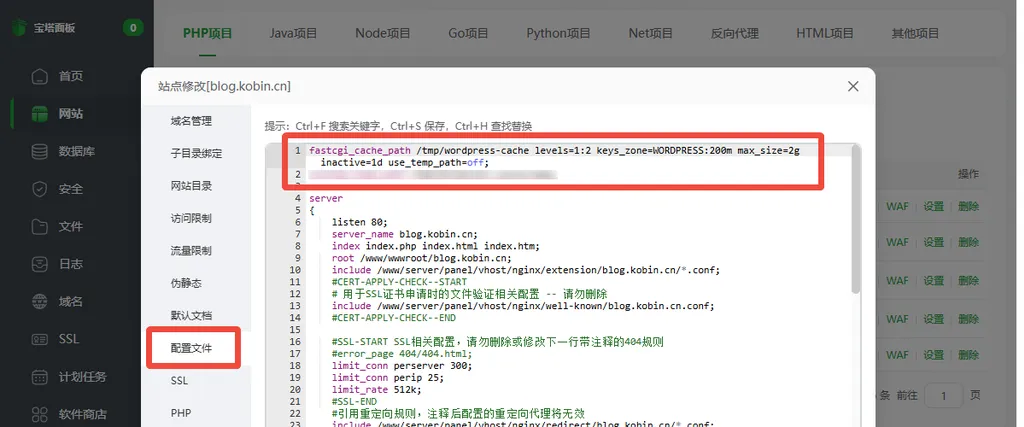Open 计划任务 via the calendar icon
The image size is (1024, 427).
(x=40, y=377)
